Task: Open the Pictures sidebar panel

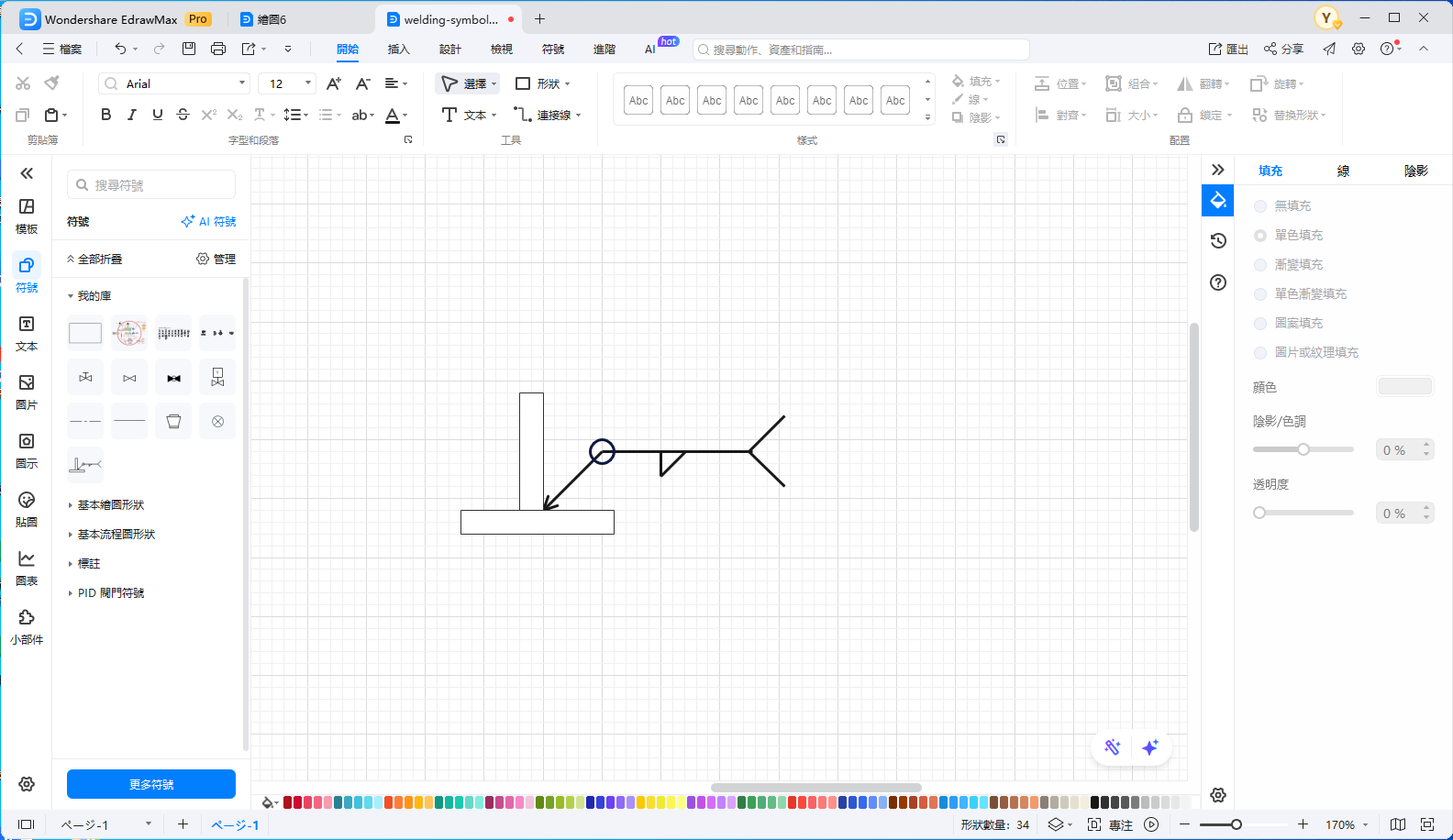Action: (27, 392)
